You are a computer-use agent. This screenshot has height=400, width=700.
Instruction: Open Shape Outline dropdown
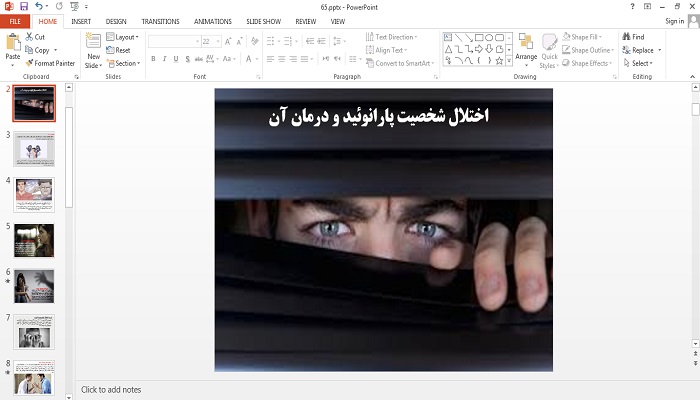tap(588, 50)
